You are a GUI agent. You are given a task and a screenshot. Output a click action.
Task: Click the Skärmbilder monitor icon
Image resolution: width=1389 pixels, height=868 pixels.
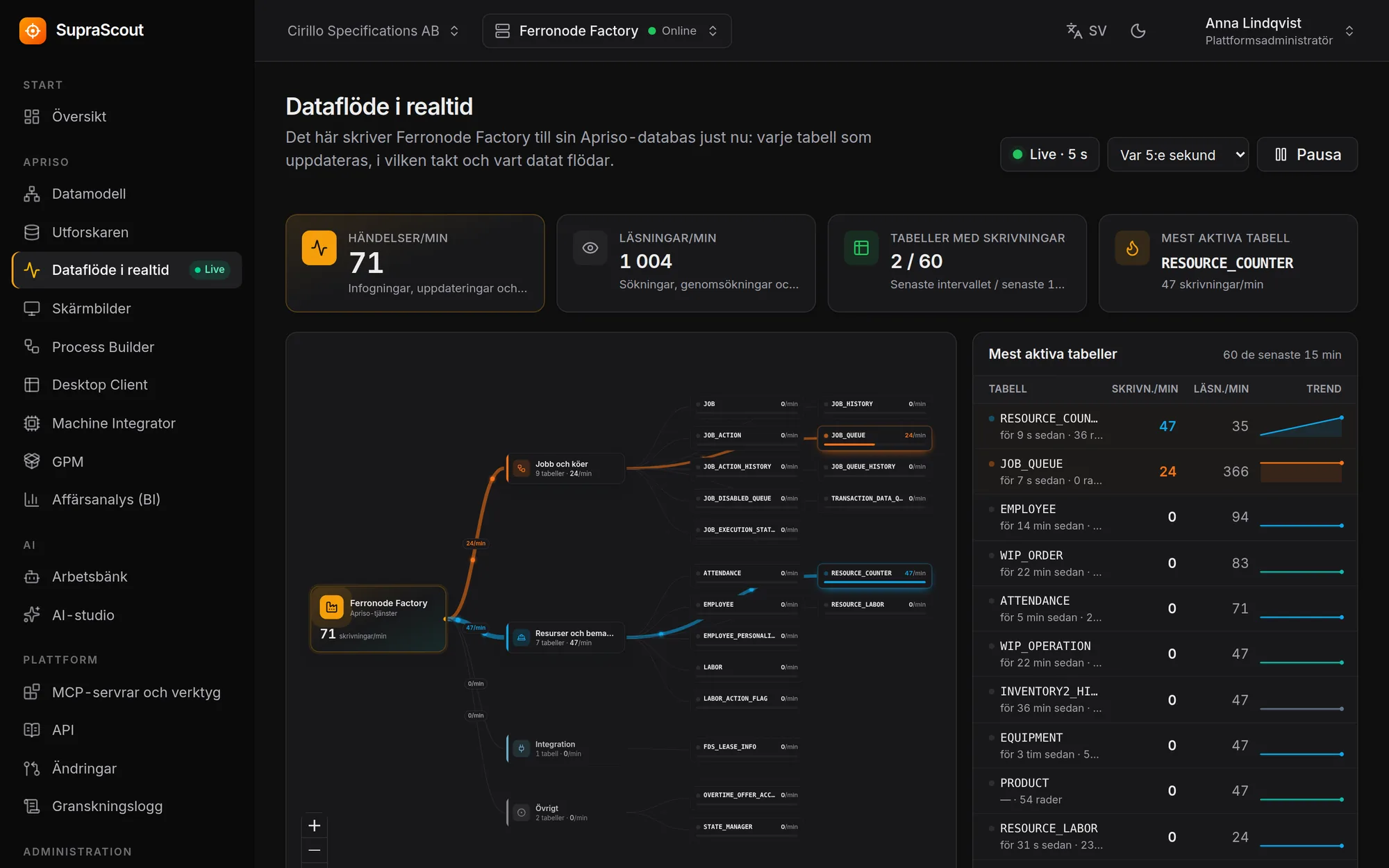tap(32, 308)
